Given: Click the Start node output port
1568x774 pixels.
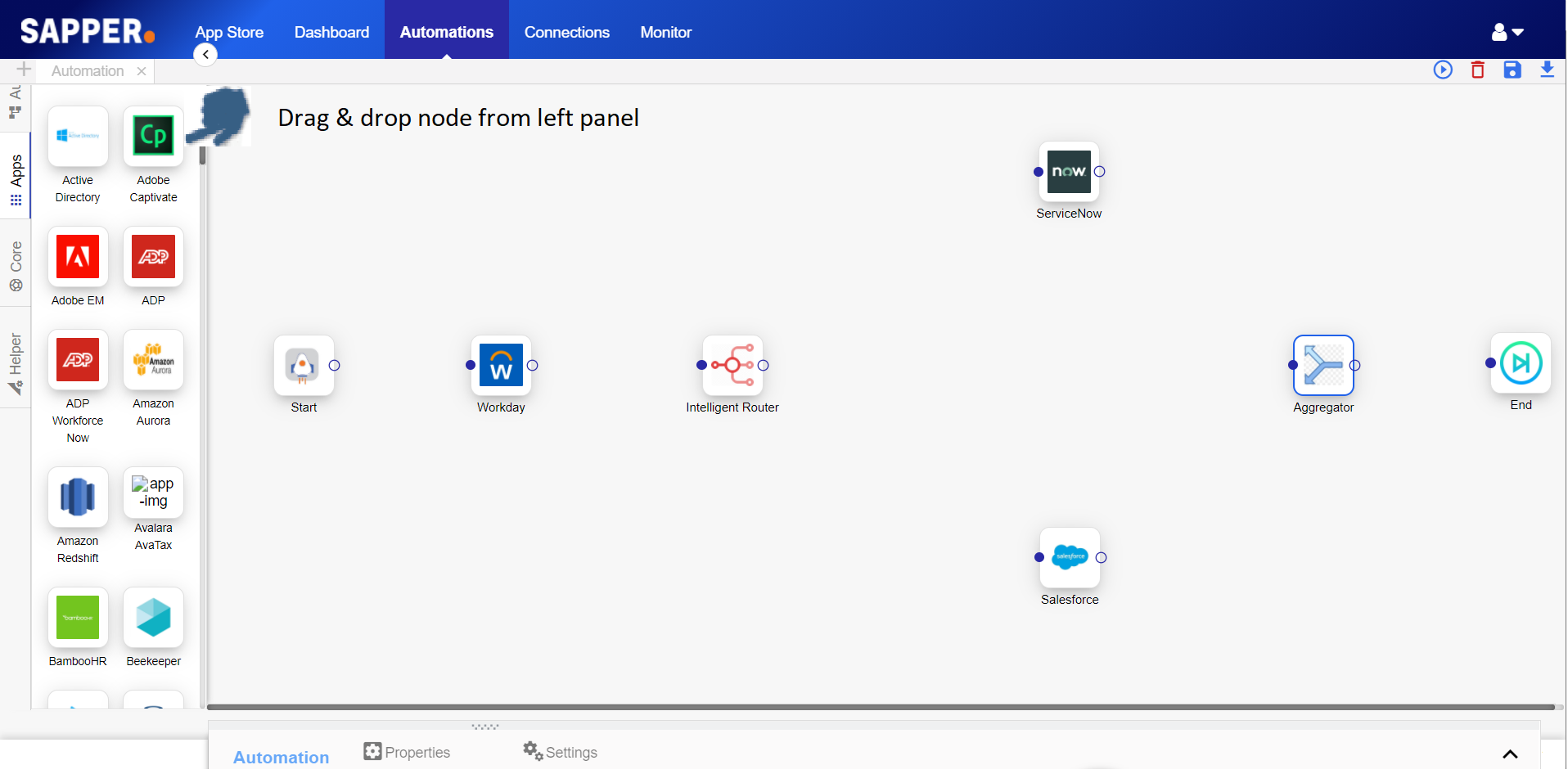Looking at the screenshot, I should [334, 366].
